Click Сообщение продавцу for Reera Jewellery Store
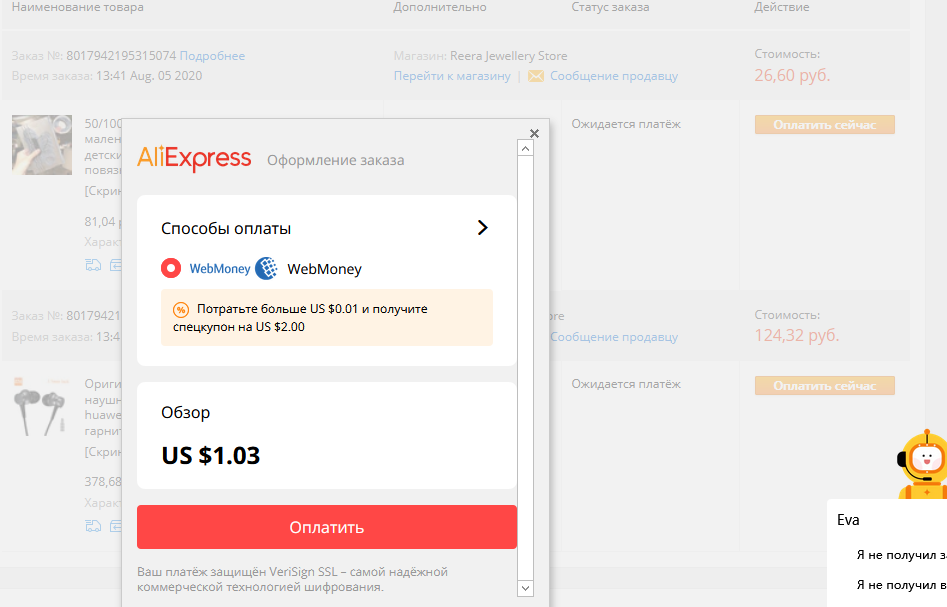The width and height of the screenshot is (947, 607). point(614,76)
